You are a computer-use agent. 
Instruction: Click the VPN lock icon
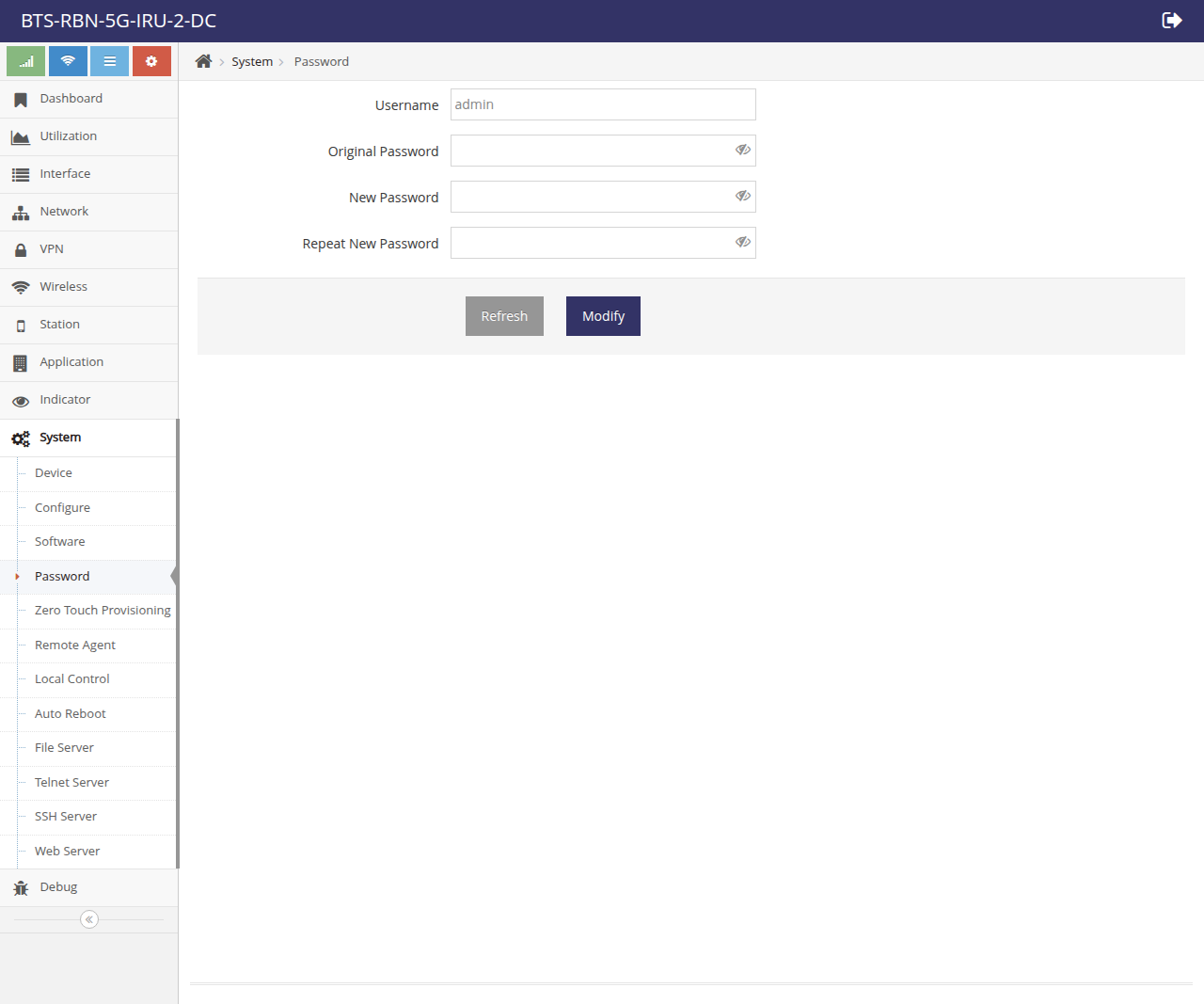(x=21, y=250)
